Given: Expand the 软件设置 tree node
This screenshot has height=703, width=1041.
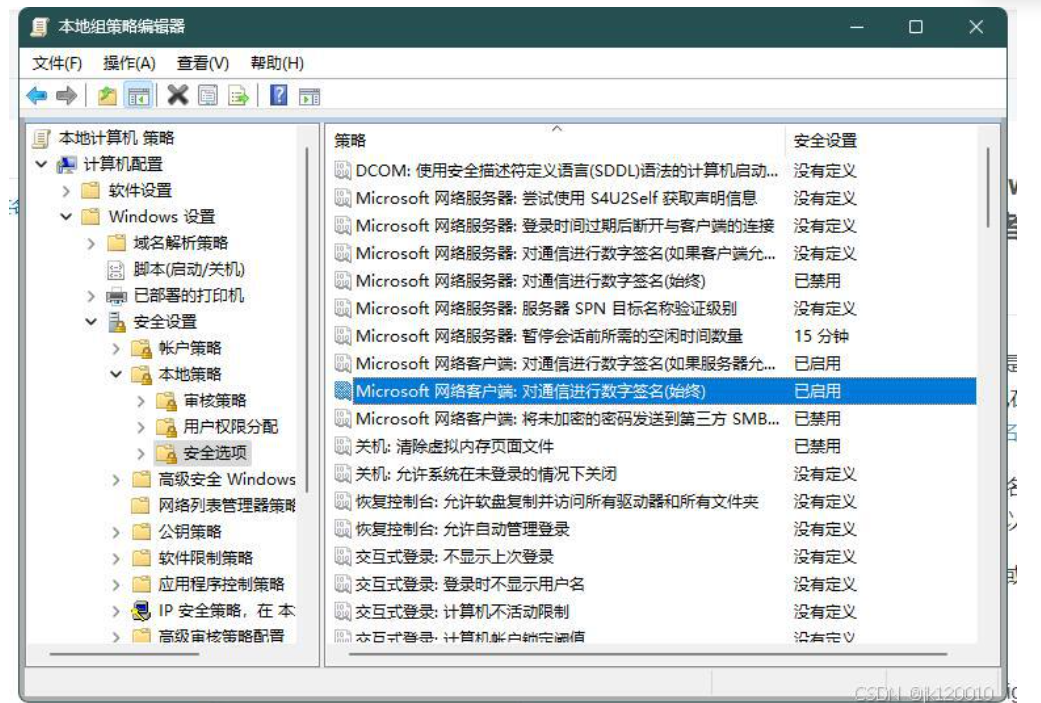Looking at the screenshot, I should (66, 191).
